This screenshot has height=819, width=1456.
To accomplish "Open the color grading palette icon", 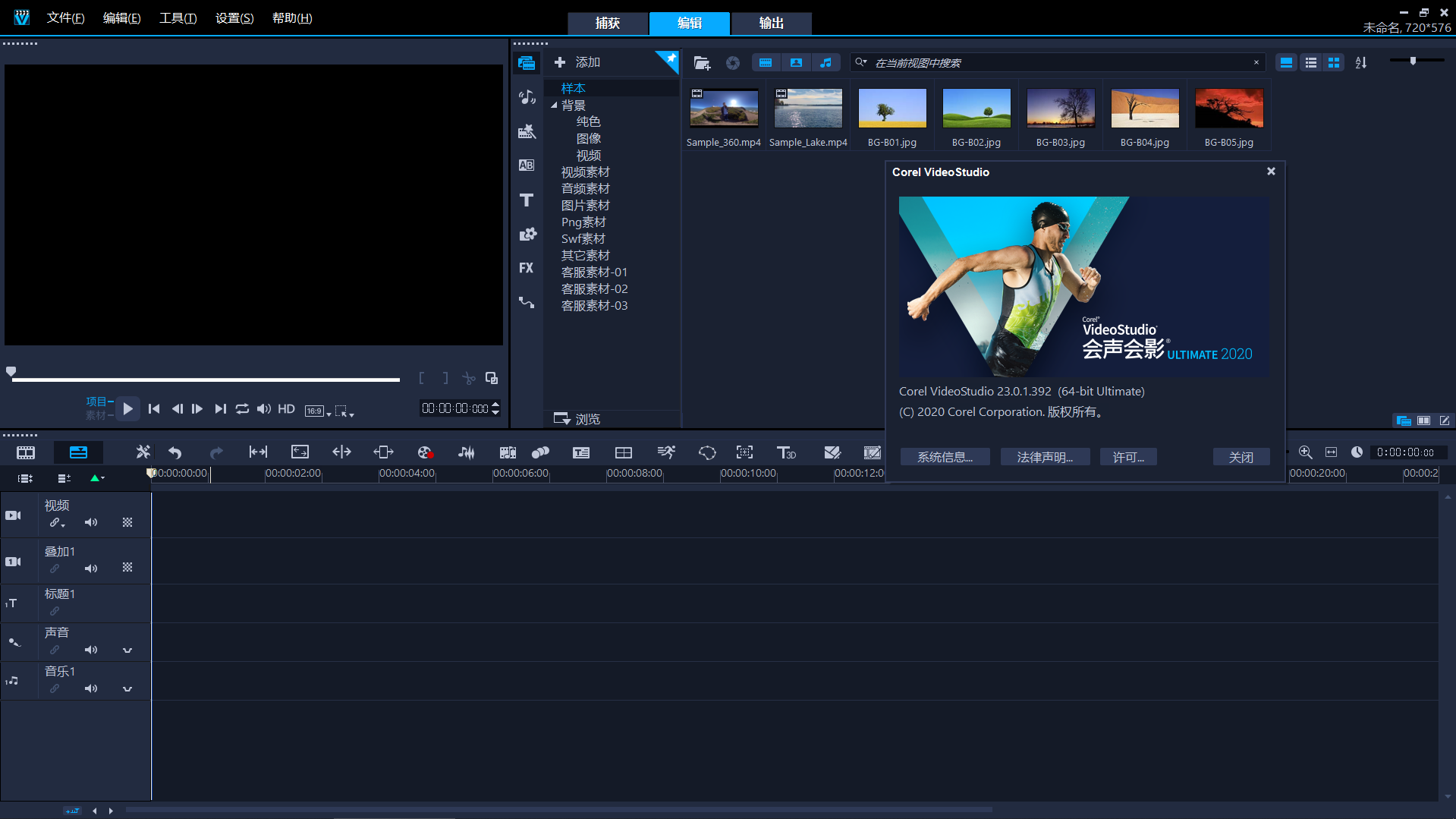I will coord(425,452).
